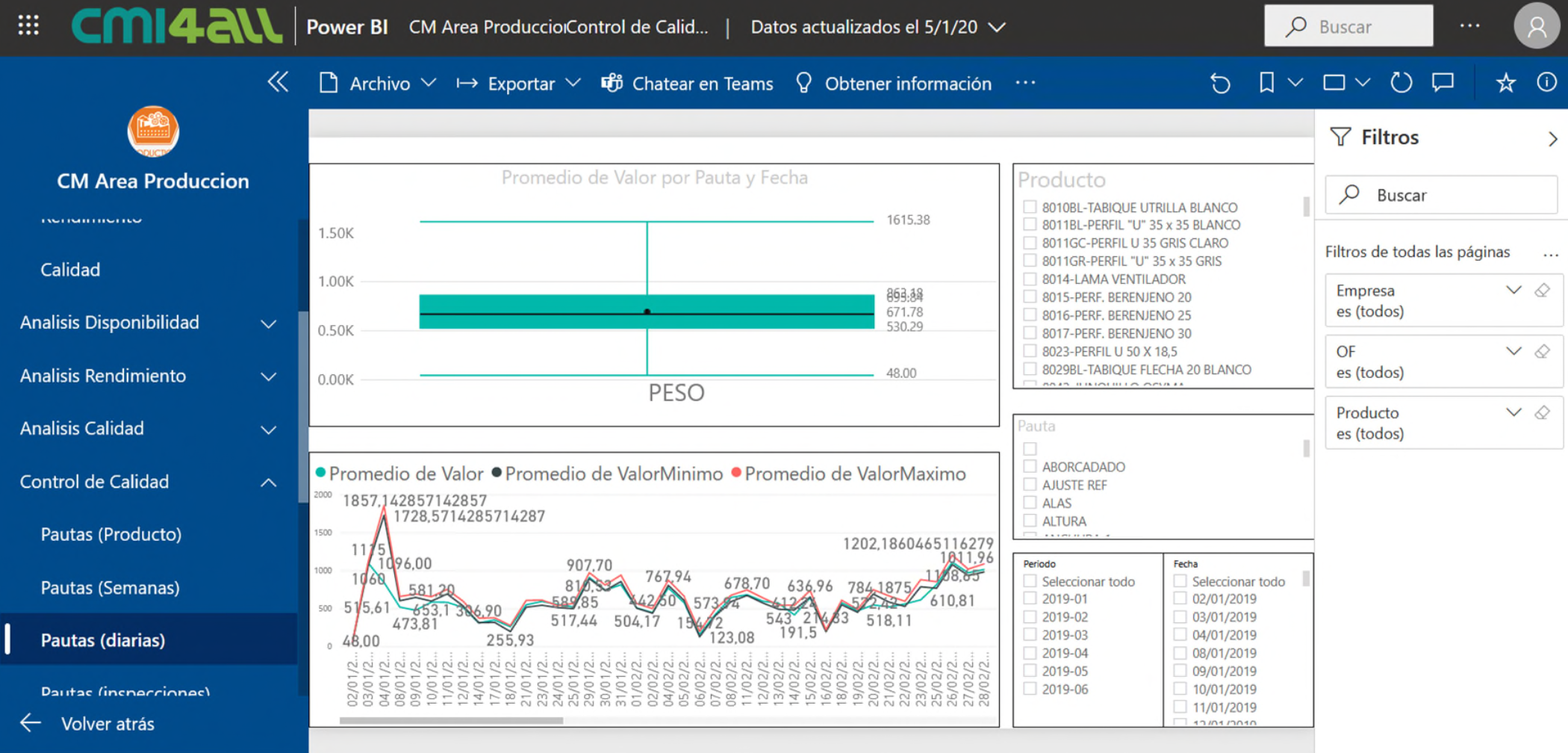Click Chatear en Teams button
Viewport: 1568px width, 753px height.
[687, 83]
